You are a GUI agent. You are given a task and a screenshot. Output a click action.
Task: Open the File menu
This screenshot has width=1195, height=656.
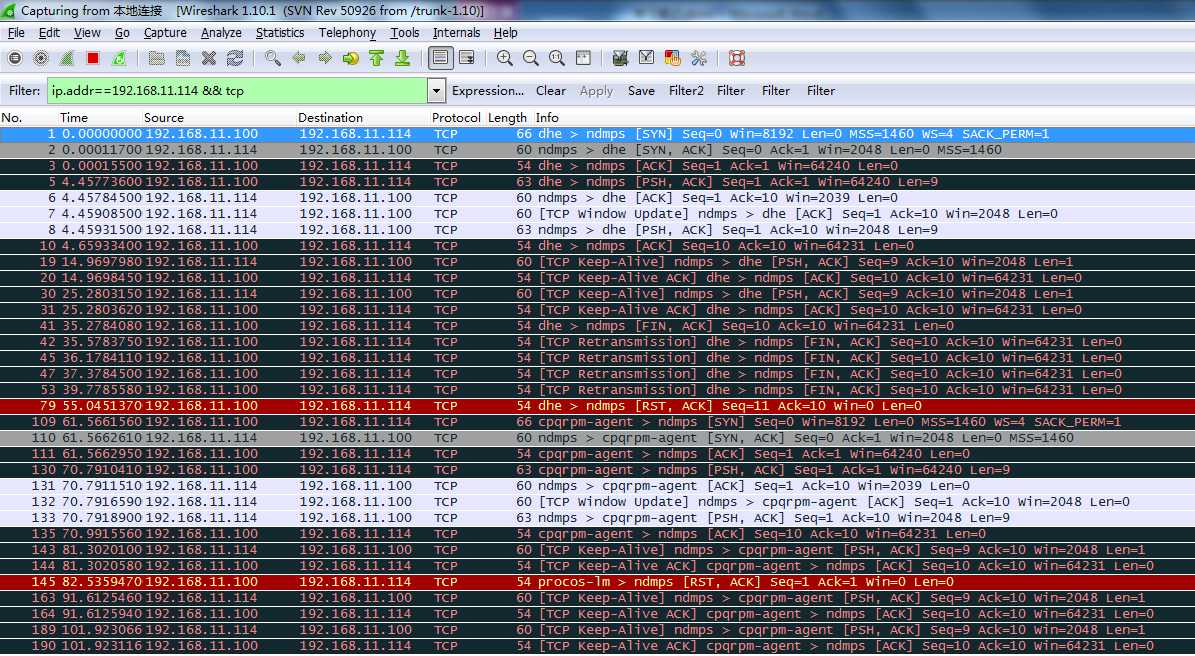[16, 33]
